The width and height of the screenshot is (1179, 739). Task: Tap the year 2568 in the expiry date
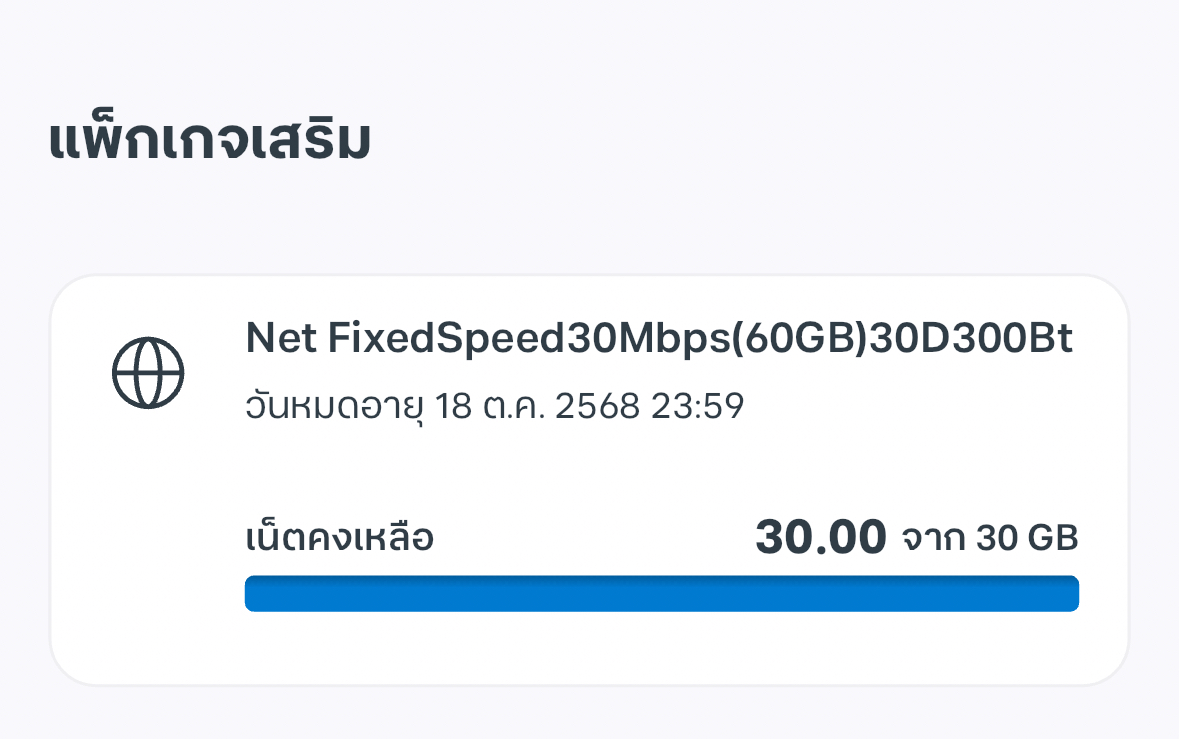pyautogui.click(x=593, y=408)
